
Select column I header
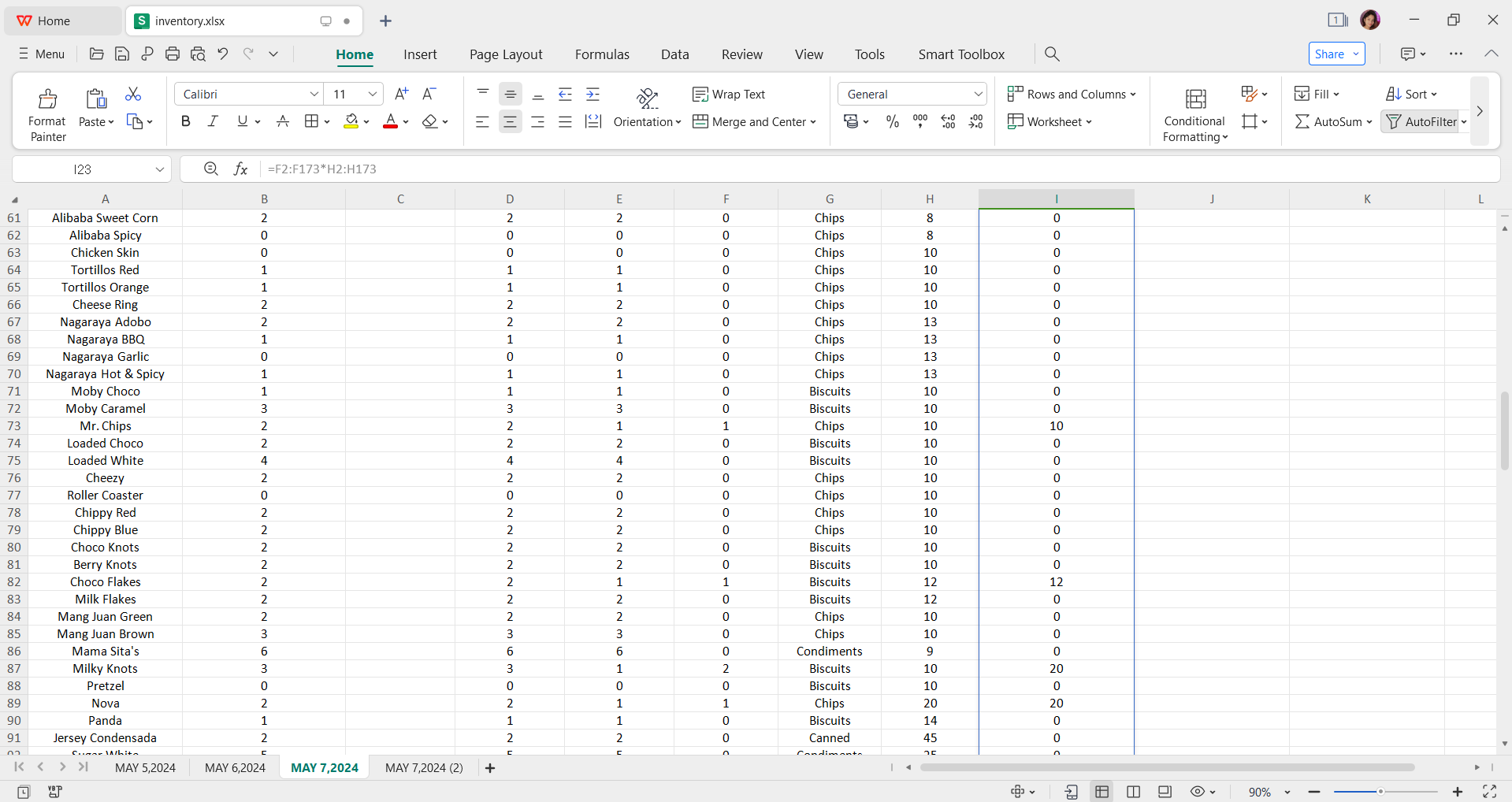pyautogui.click(x=1056, y=199)
